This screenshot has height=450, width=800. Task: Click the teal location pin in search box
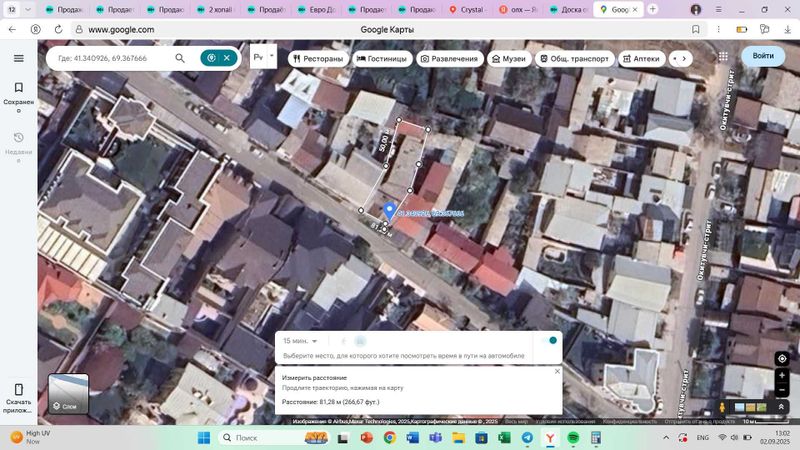click(211, 58)
